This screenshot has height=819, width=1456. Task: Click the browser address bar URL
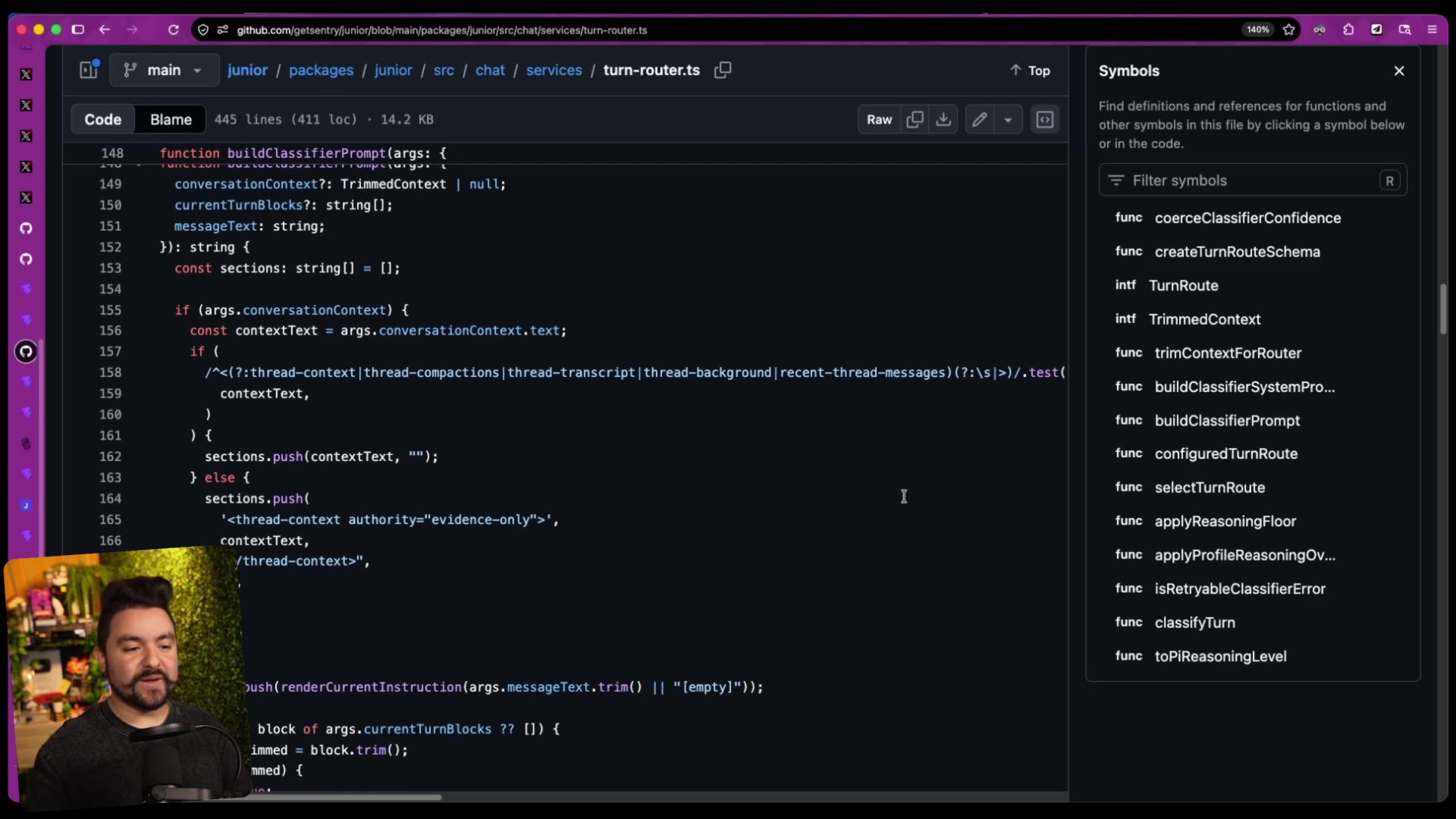point(441,30)
